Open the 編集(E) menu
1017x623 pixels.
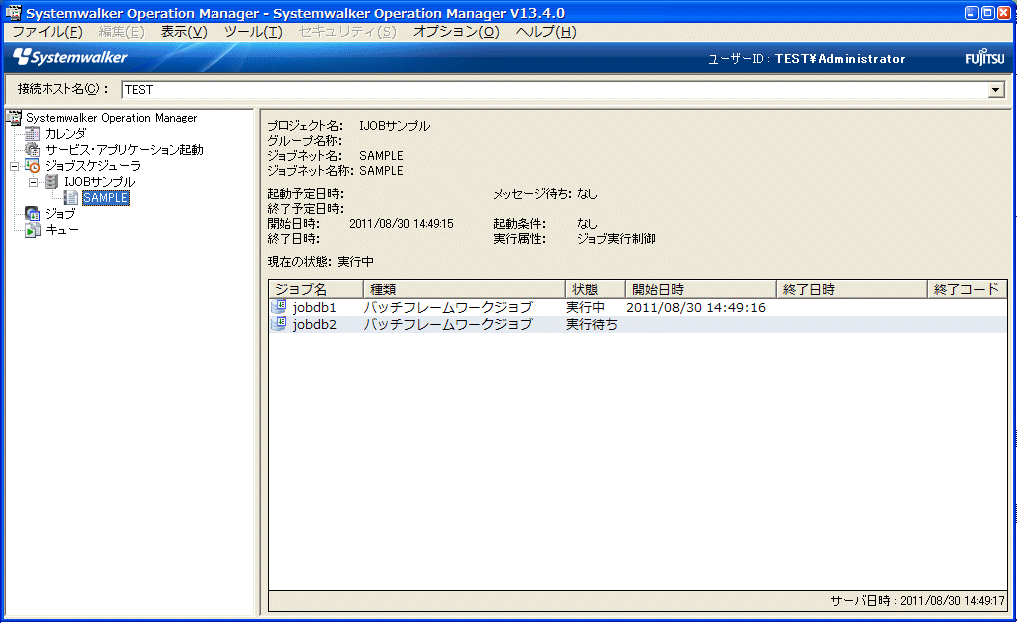121,32
